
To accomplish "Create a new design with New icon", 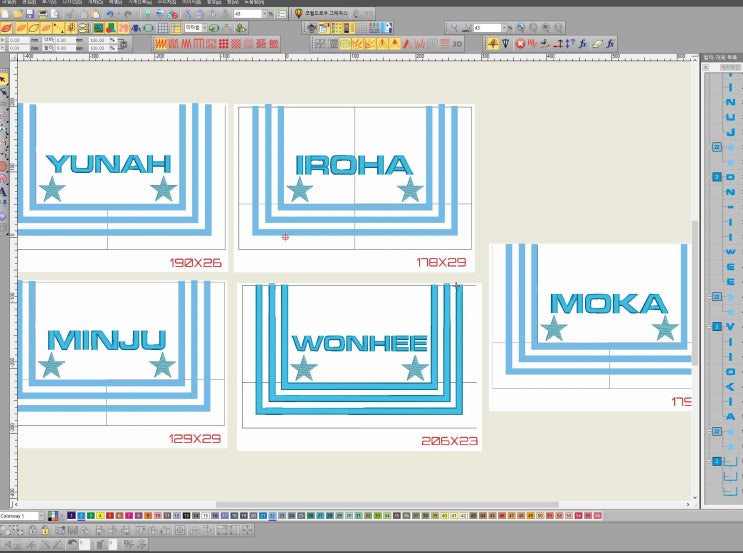I will tap(5, 14).
